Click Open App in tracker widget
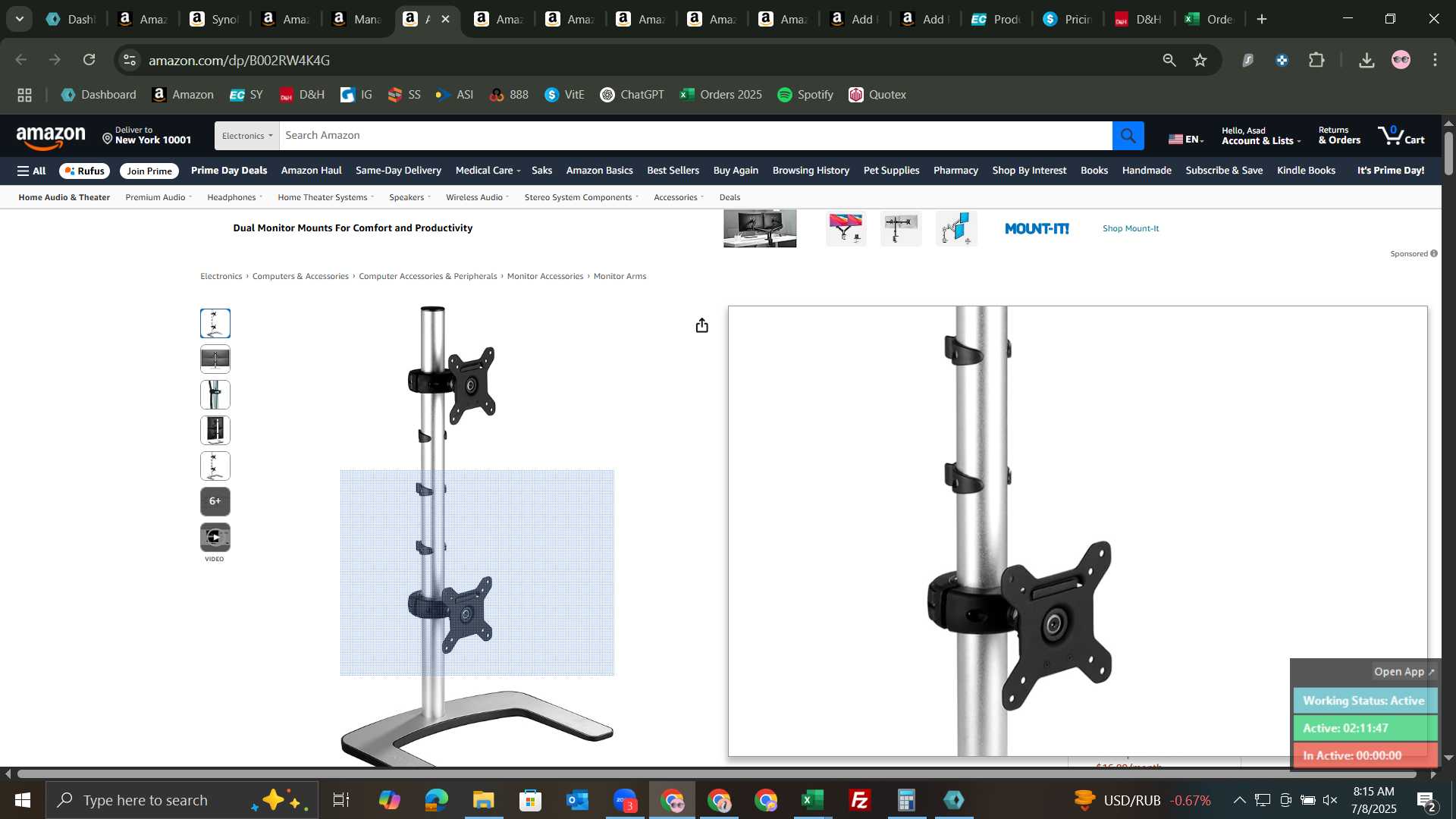The width and height of the screenshot is (1456, 819). point(1404,672)
